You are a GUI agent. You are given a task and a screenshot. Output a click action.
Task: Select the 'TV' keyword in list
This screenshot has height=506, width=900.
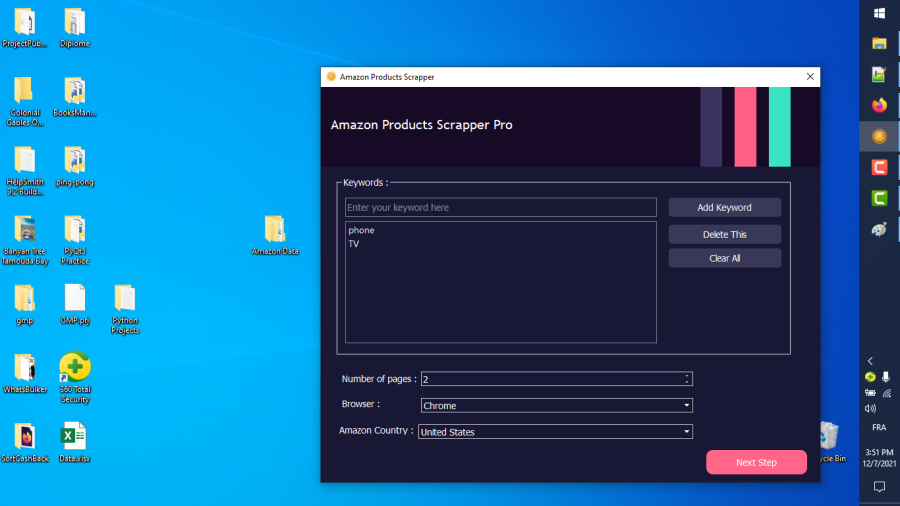(354, 244)
